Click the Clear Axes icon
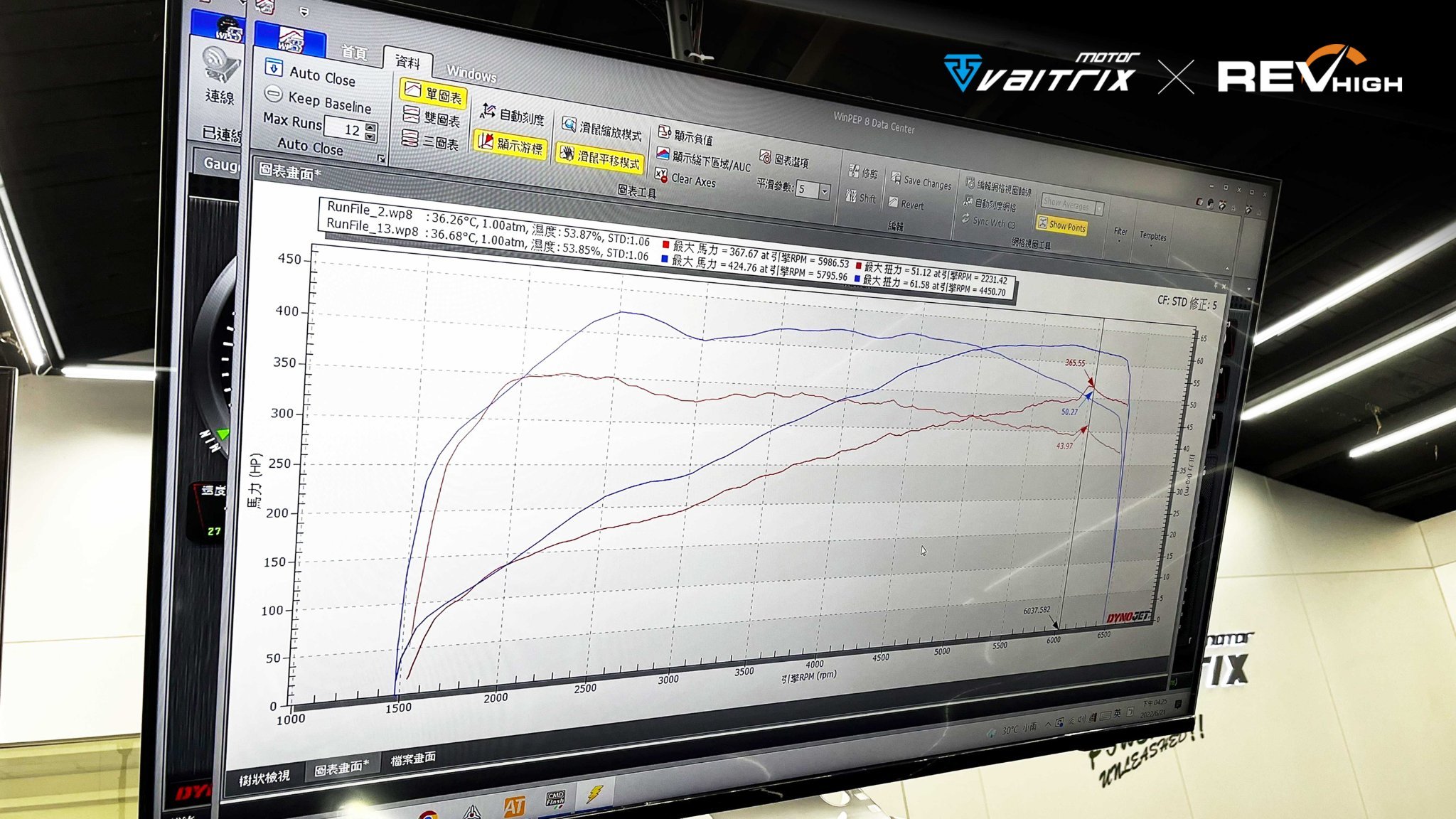This screenshot has height=819, width=1456. pyautogui.click(x=661, y=175)
